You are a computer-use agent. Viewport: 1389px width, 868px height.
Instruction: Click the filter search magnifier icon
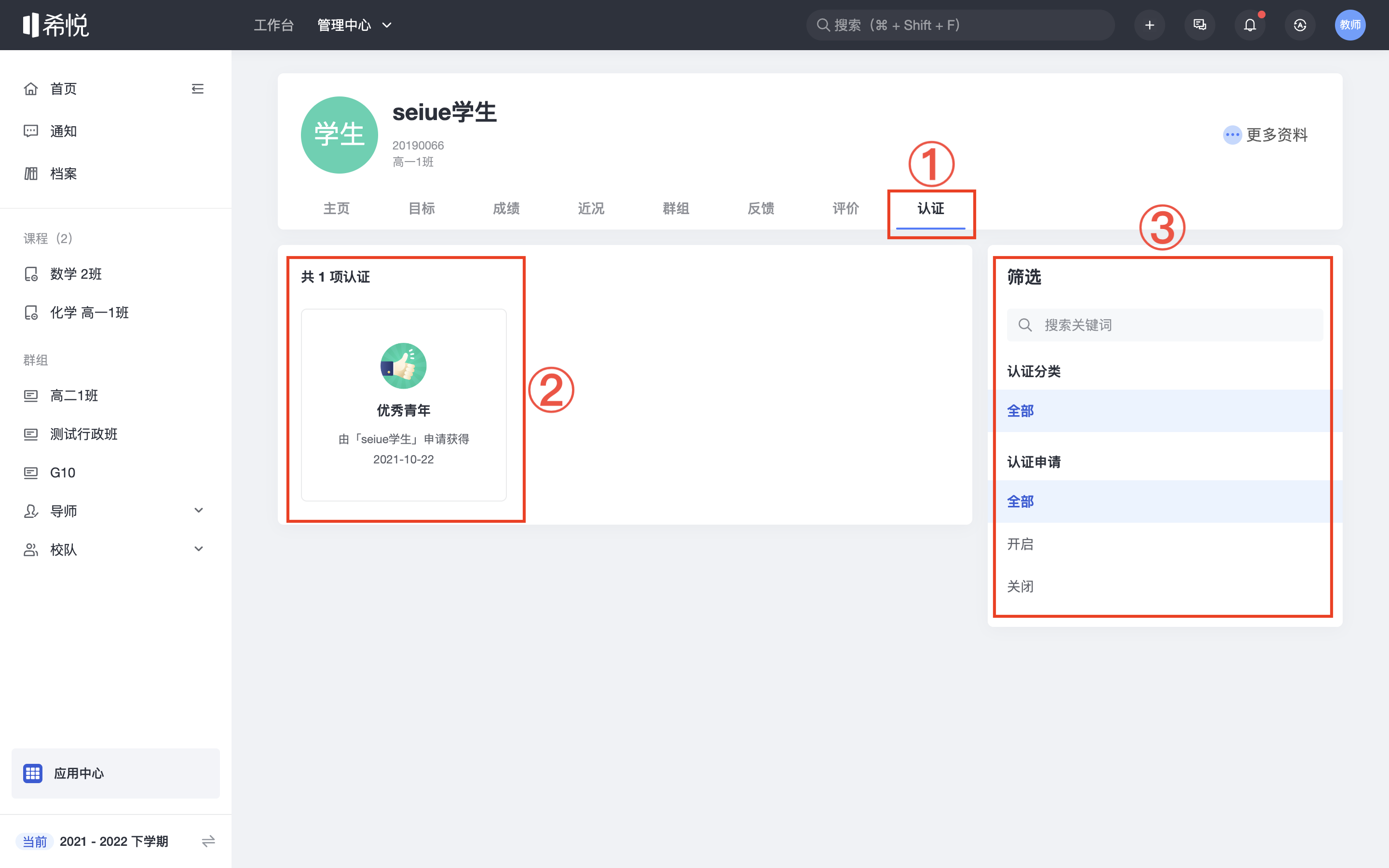[x=1025, y=325]
